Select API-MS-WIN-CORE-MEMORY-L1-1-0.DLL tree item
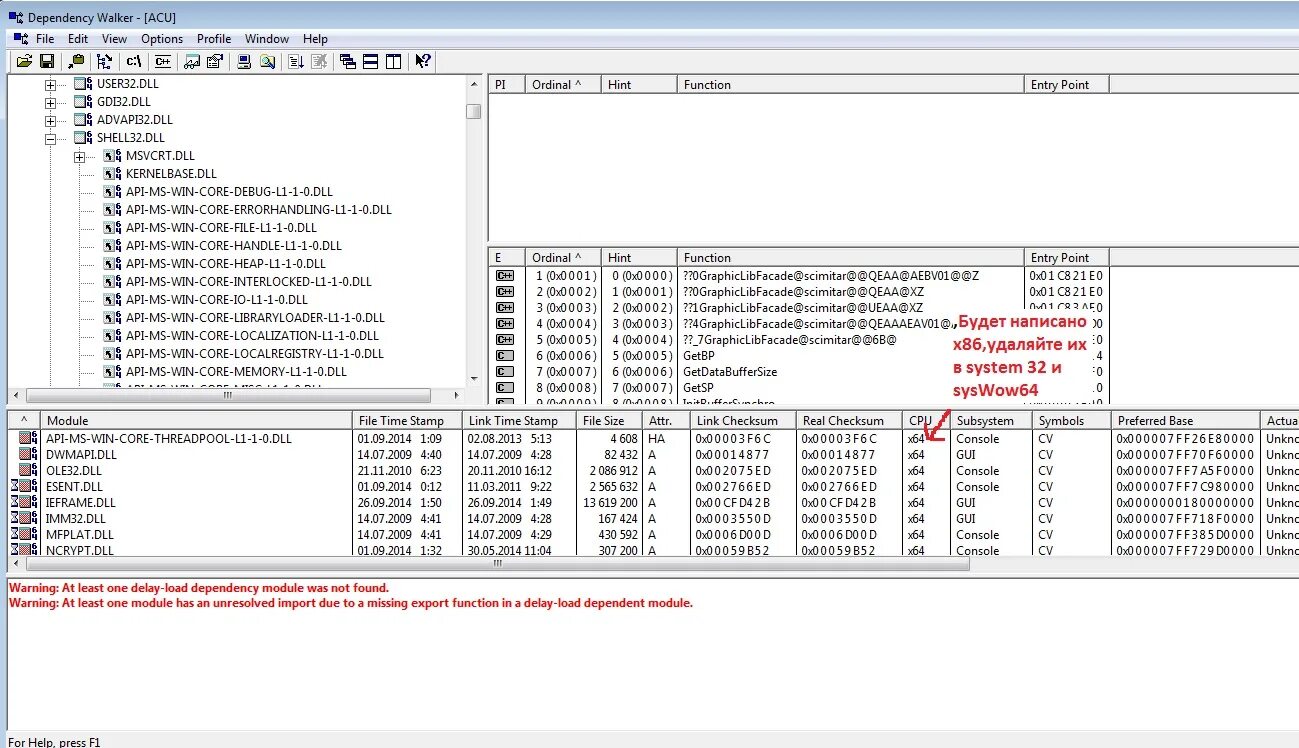 [x=236, y=372]
